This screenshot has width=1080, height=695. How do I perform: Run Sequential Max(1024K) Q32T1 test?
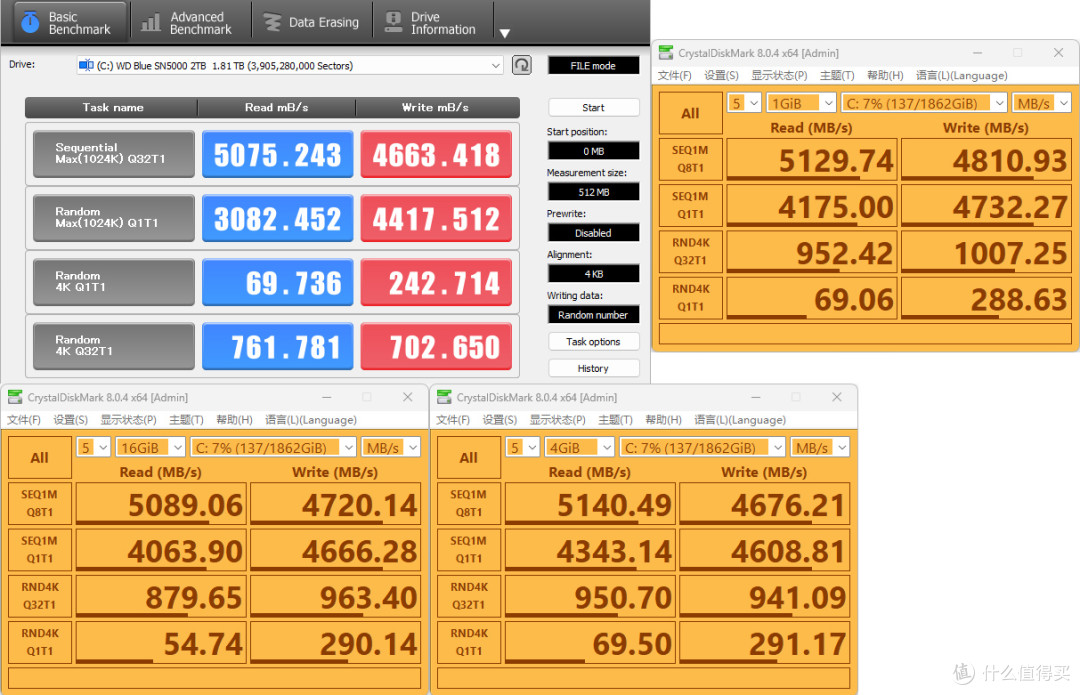coord(112,154)
